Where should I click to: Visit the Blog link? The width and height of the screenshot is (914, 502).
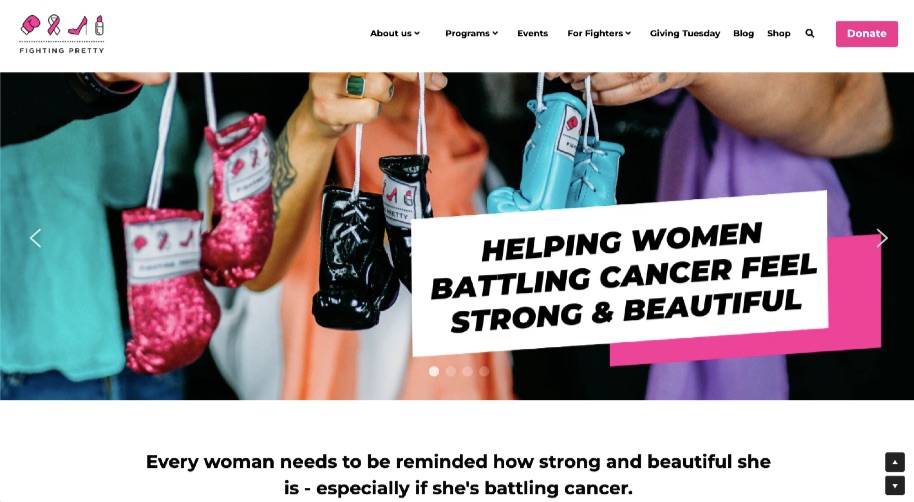[743, 33]
